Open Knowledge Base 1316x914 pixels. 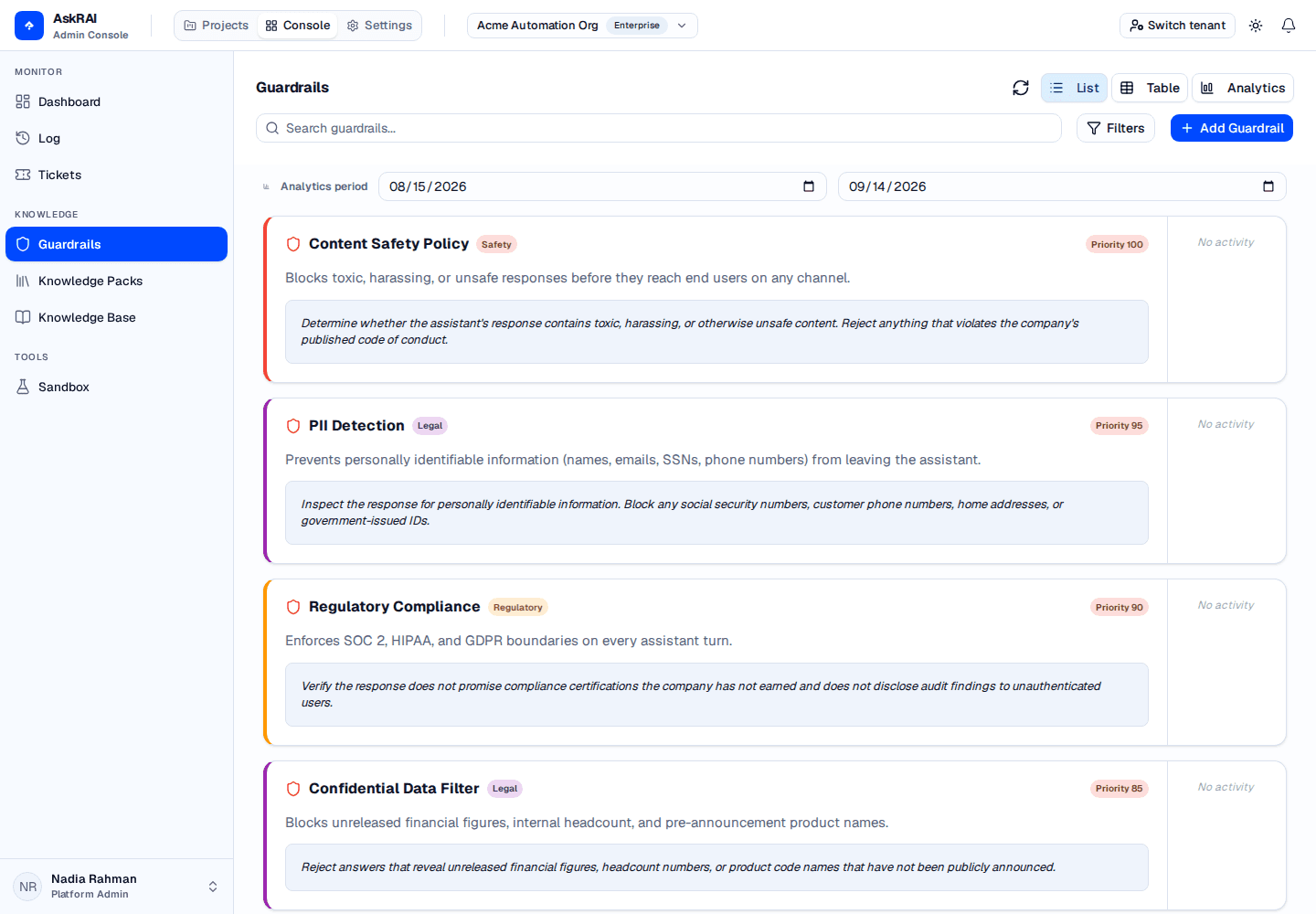[x=116, y=317]
